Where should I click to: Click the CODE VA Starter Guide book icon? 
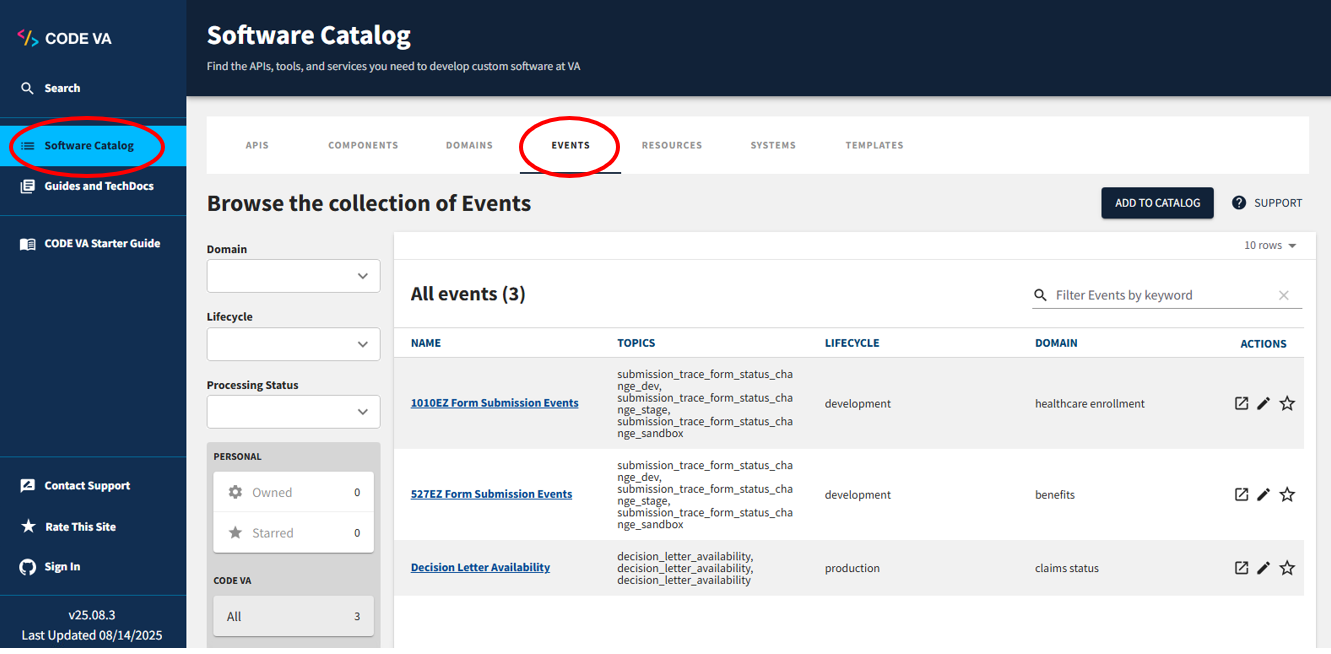click(27, 244)
